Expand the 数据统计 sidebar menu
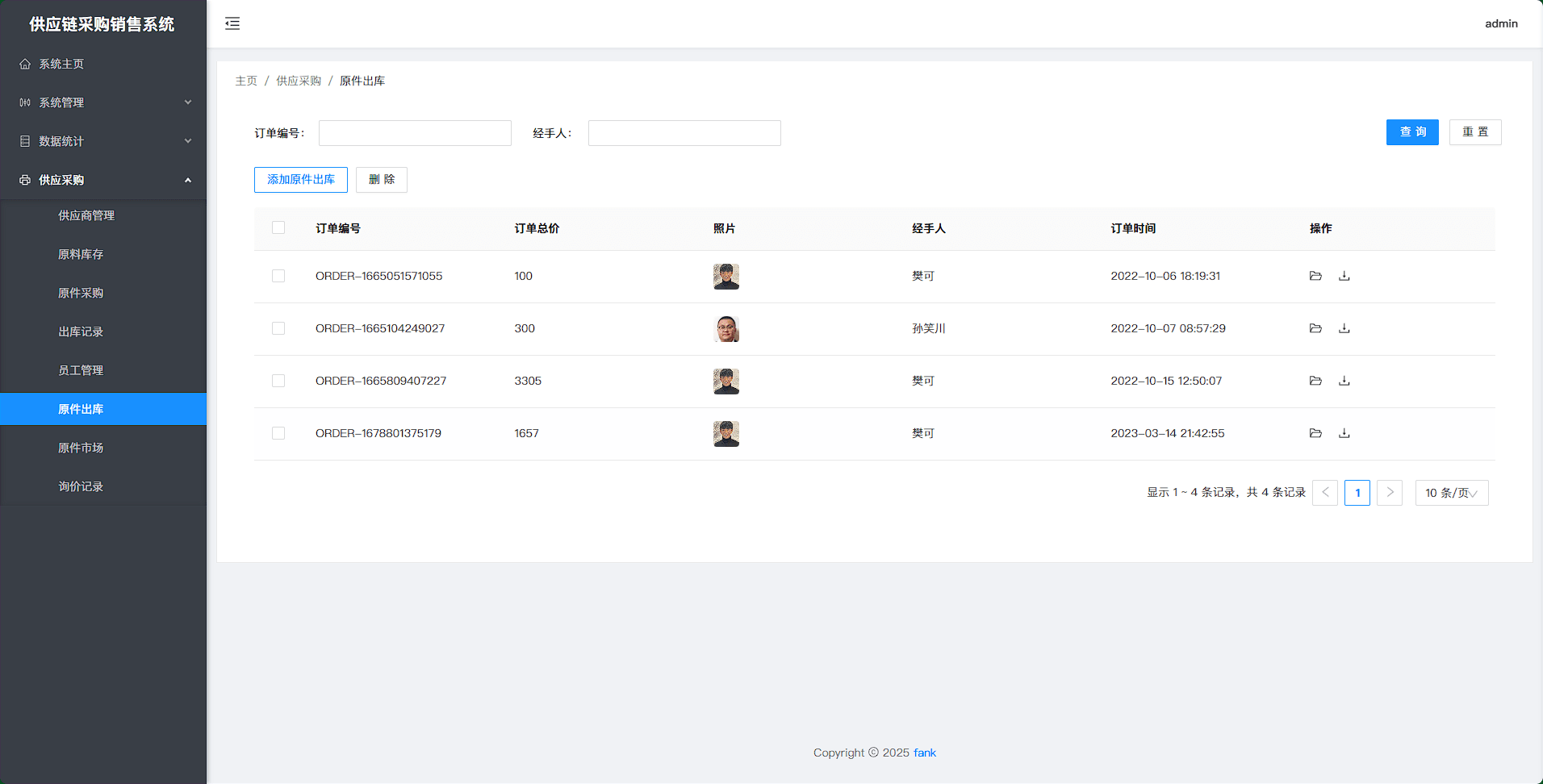Image resolution: width=1543 pixels, height=784 pixels. (103, 141)
